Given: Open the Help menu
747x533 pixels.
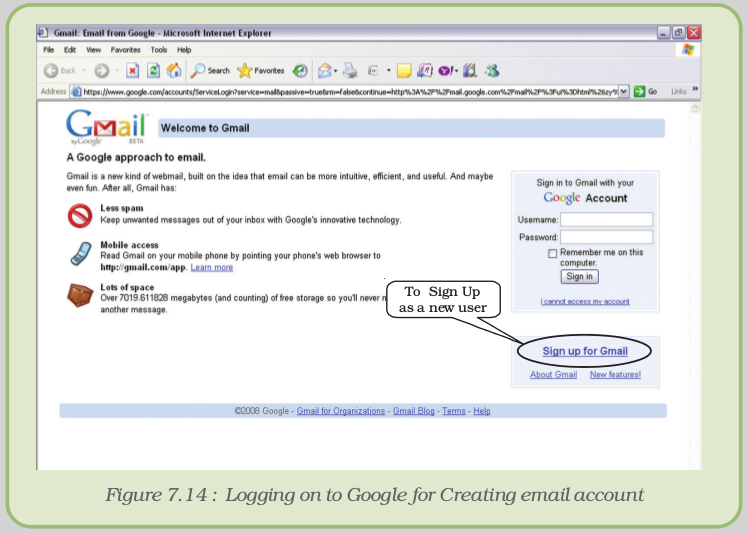Looking at the screenshot, I should coord(184,50).
